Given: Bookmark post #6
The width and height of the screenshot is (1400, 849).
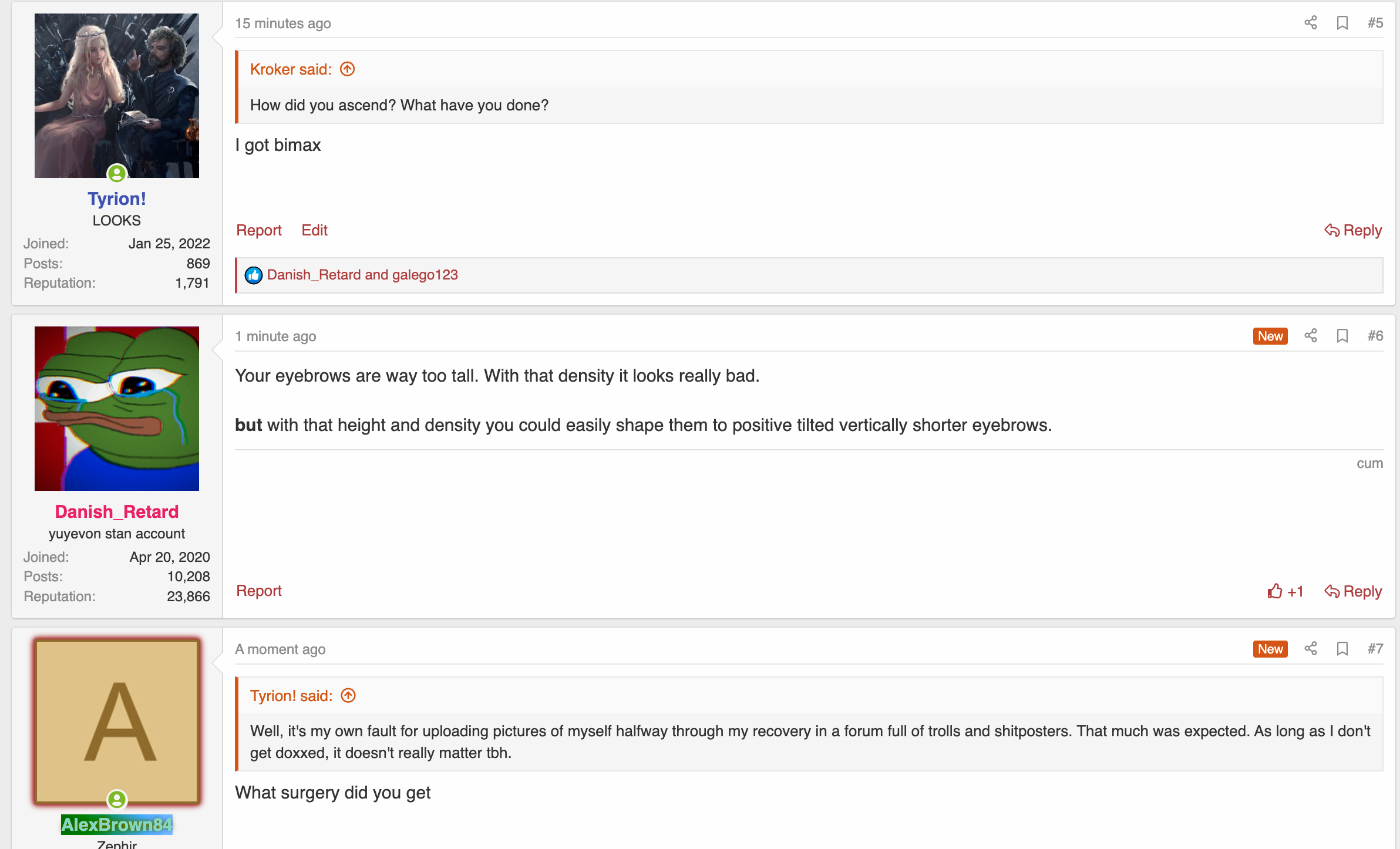Looking at the screenshot, I should [1342, 336].
